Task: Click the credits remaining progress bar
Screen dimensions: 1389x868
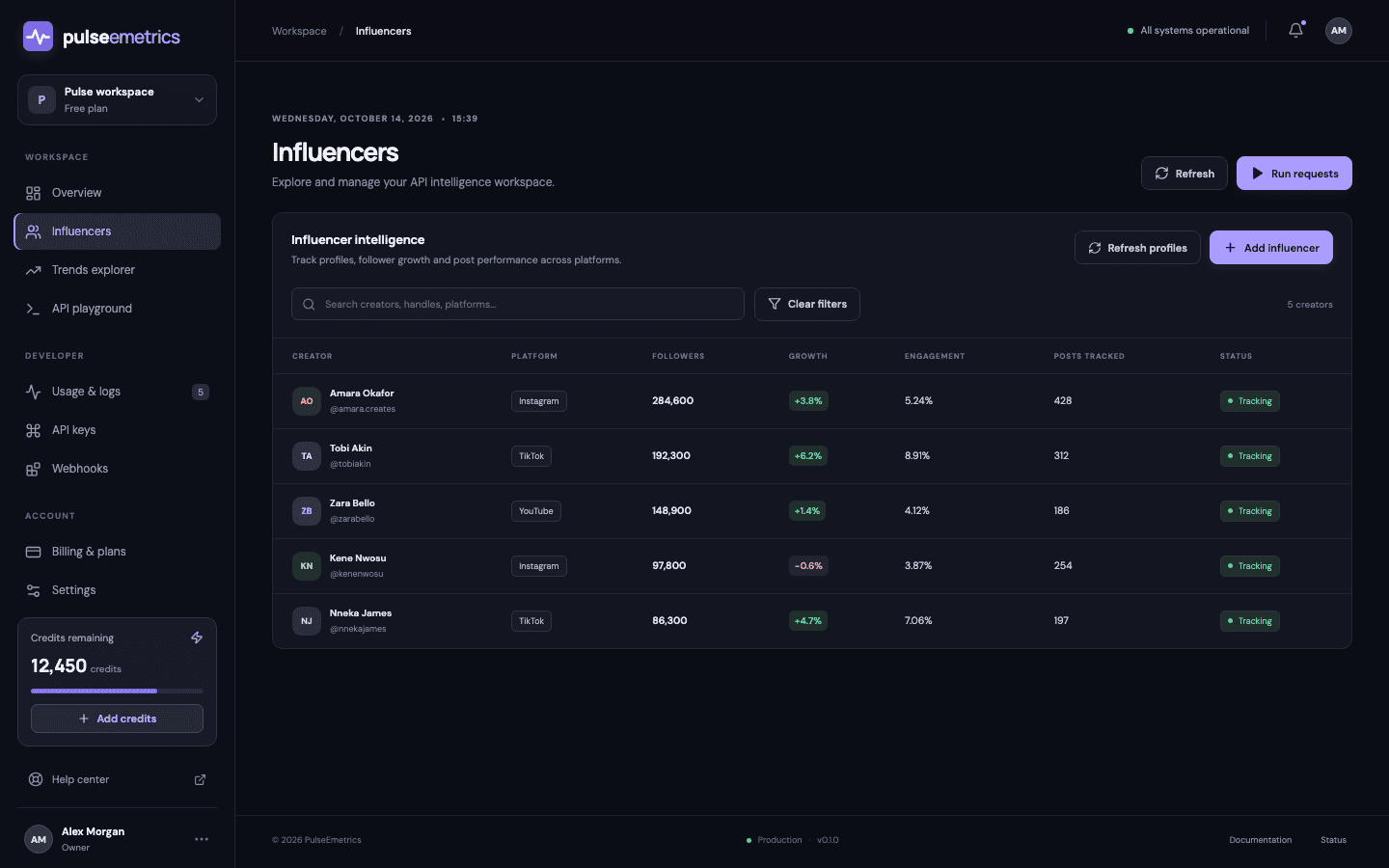Action: (x=117, y=692)
